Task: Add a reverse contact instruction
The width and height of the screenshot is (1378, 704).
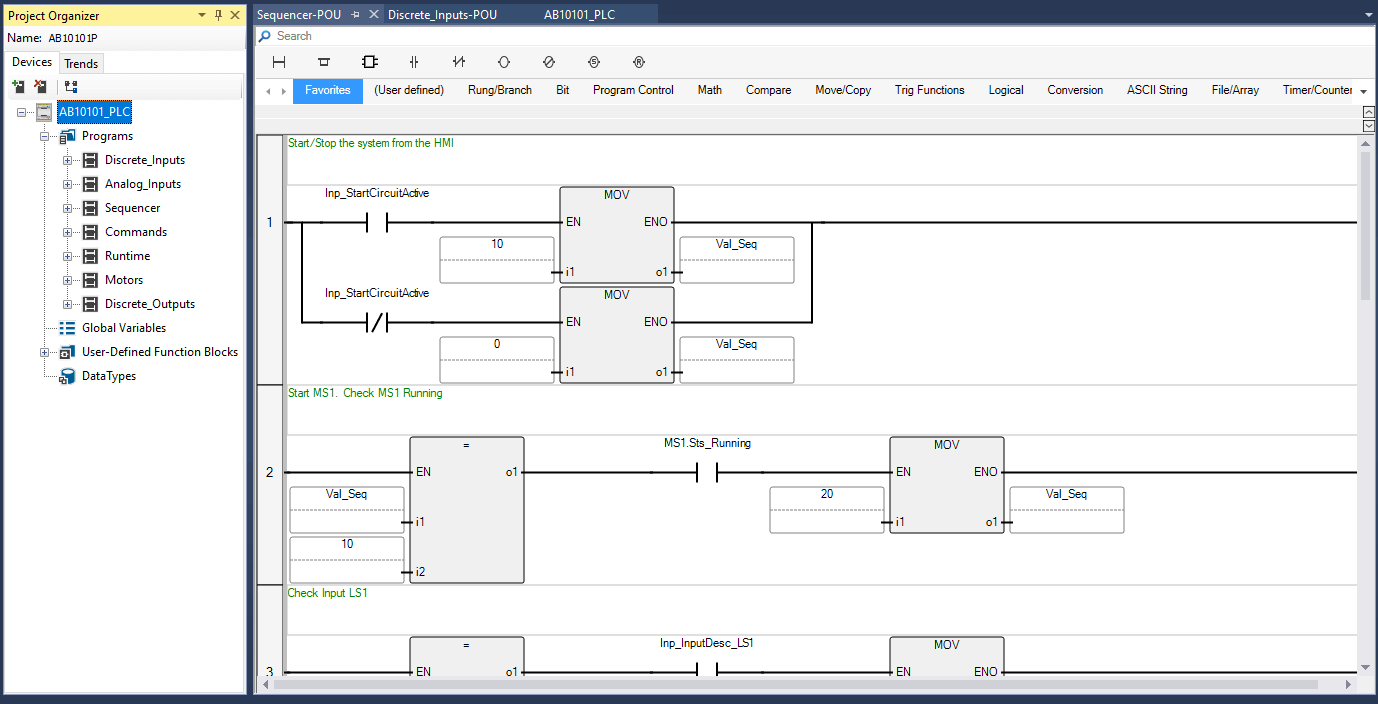Action: (x=459, y=62)
